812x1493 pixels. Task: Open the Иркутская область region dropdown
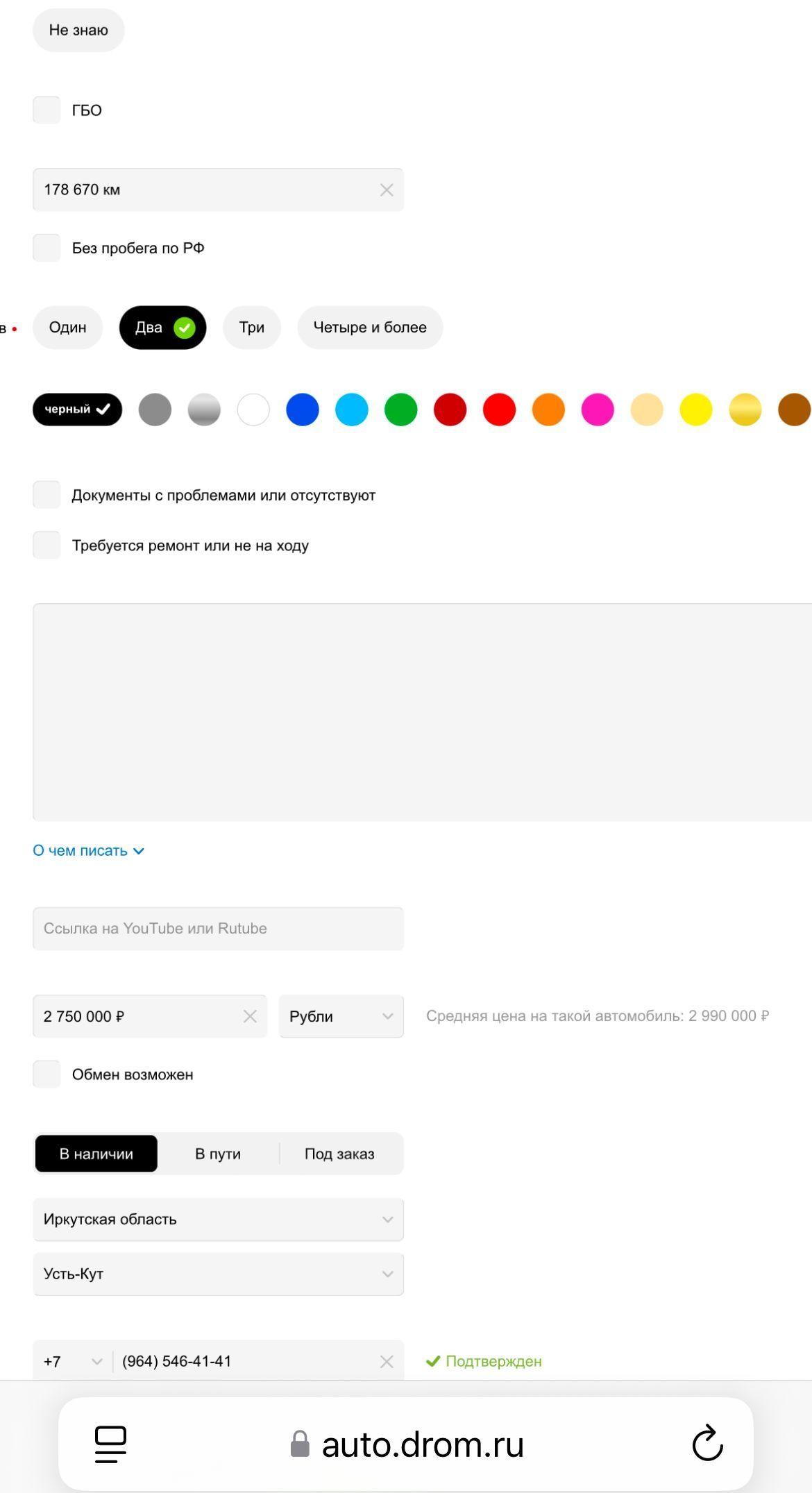click(218, 1220)
